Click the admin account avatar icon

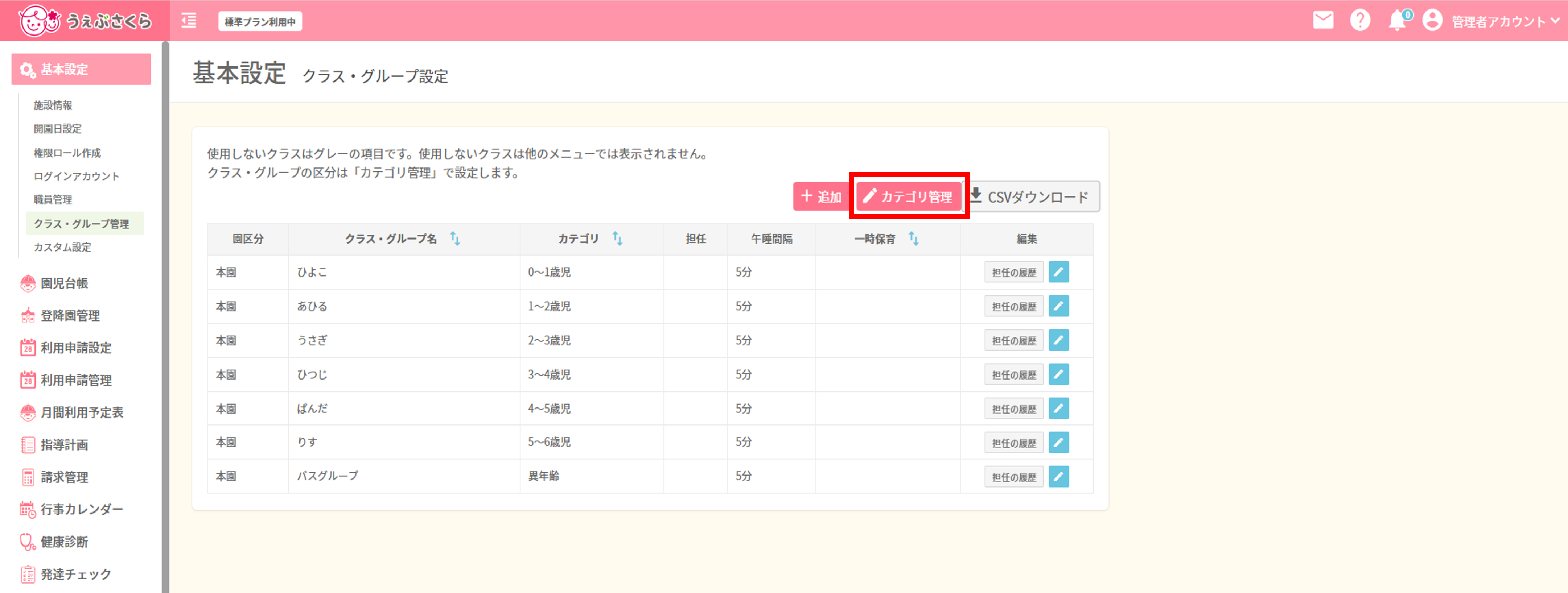(1432, 21)
